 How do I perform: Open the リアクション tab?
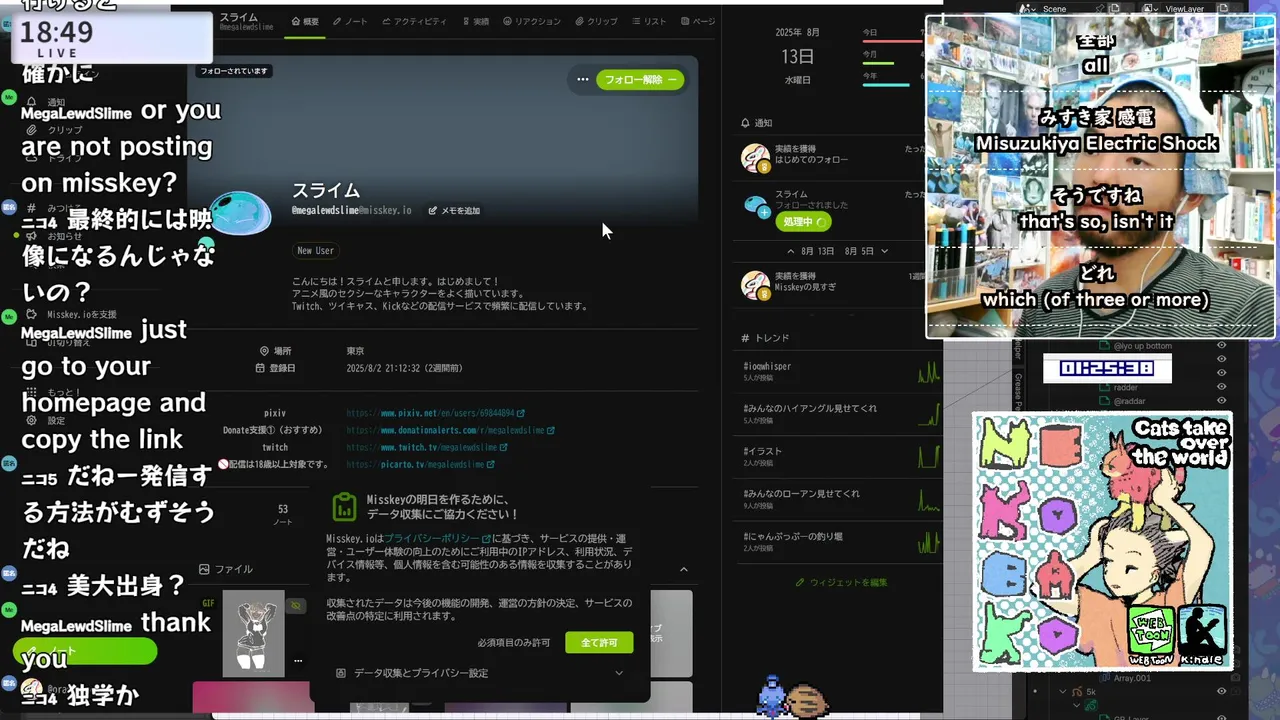pyautogui.click(x=532, y=21)
